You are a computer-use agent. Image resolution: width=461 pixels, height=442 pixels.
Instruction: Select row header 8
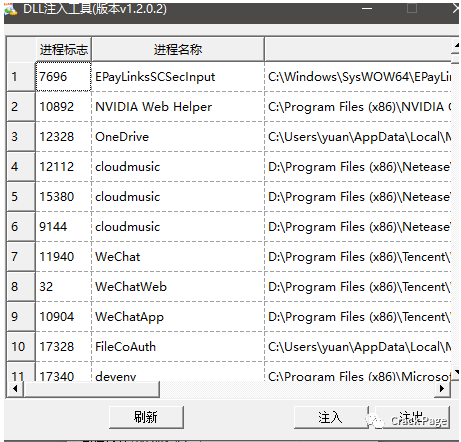[21, 287]
